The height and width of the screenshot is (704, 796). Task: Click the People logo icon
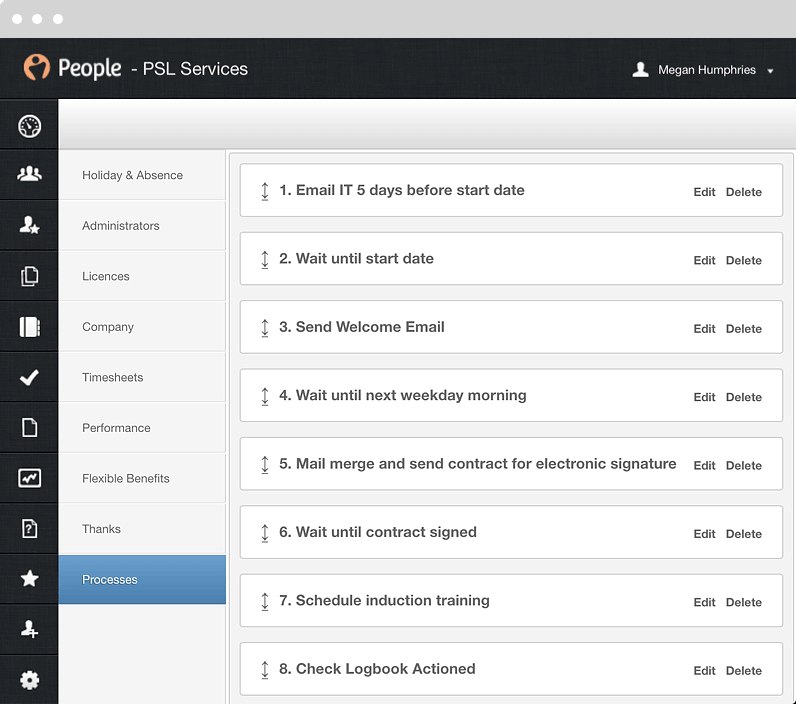(37, 67)
